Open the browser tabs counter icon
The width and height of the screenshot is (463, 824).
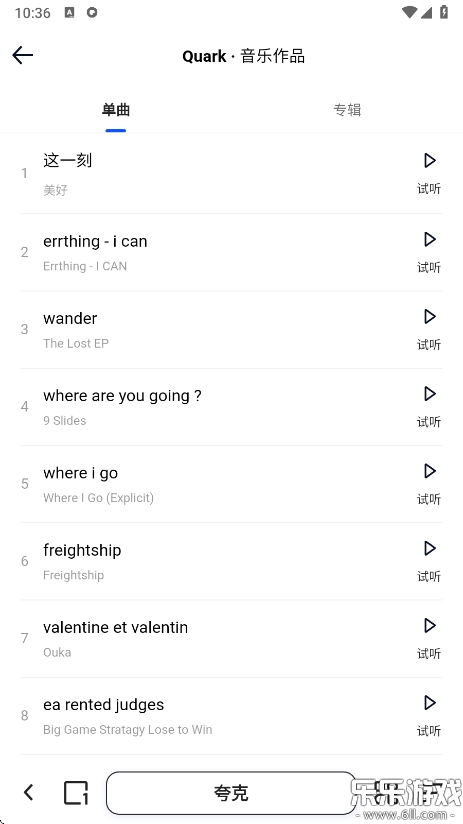pos(76,792)
